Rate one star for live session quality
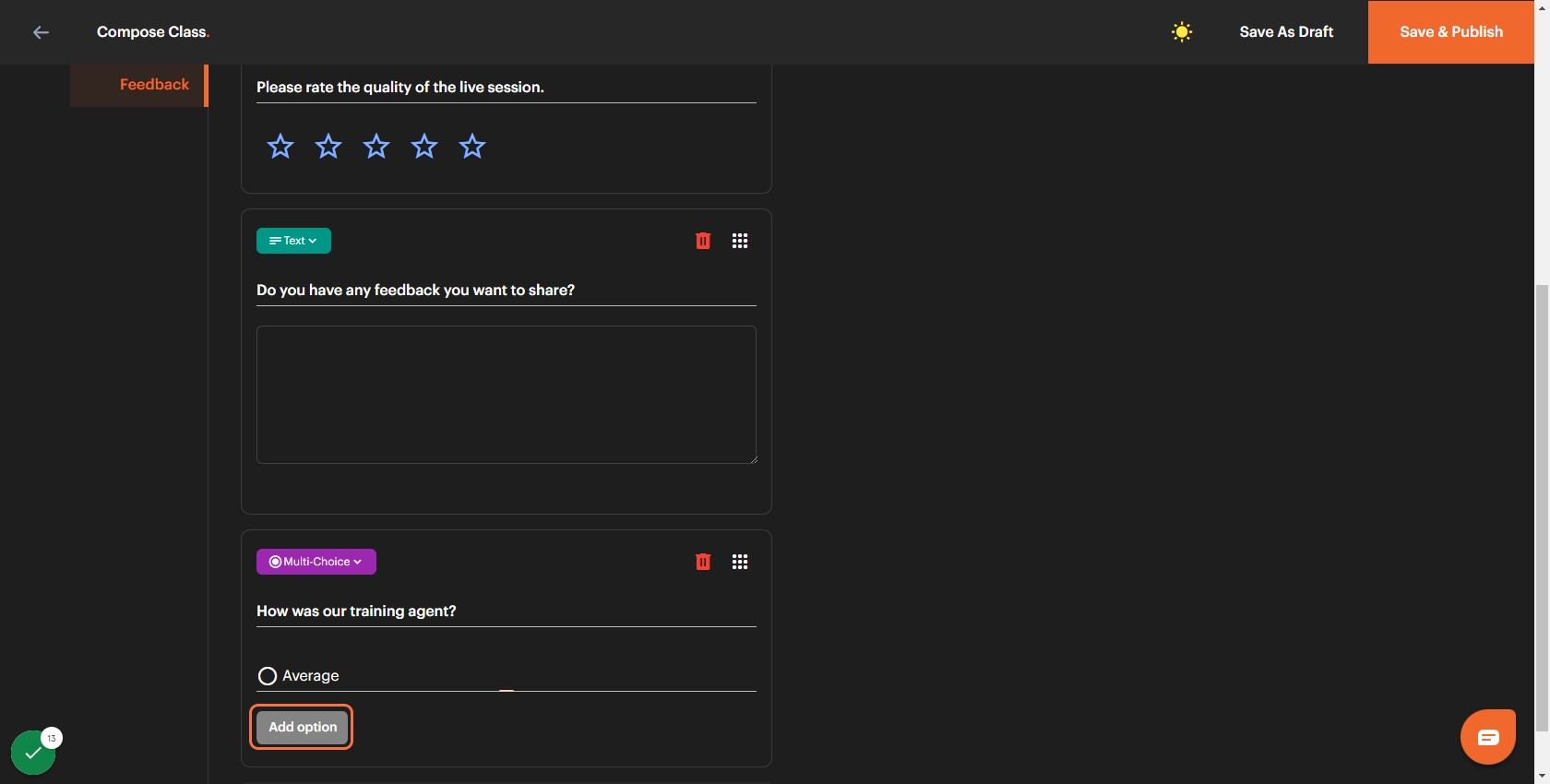Image resolution: width=1550 pixels, height=784 pixels. 280,146
